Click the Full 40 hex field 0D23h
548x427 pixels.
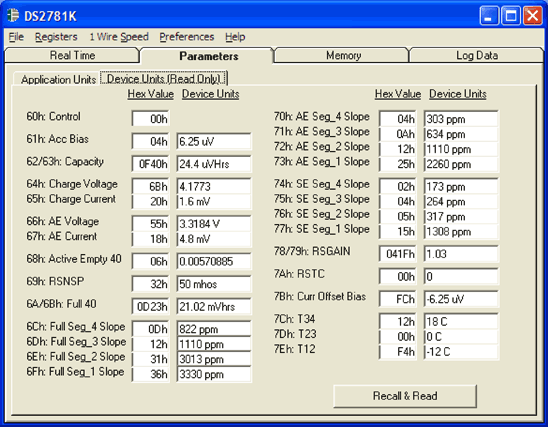151,306
